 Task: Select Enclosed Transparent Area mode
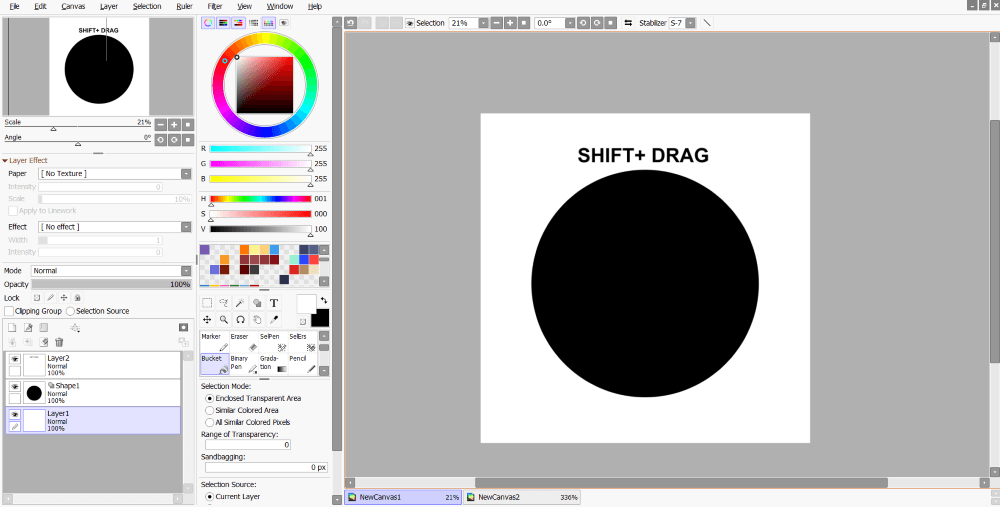(x=209, y=398)
